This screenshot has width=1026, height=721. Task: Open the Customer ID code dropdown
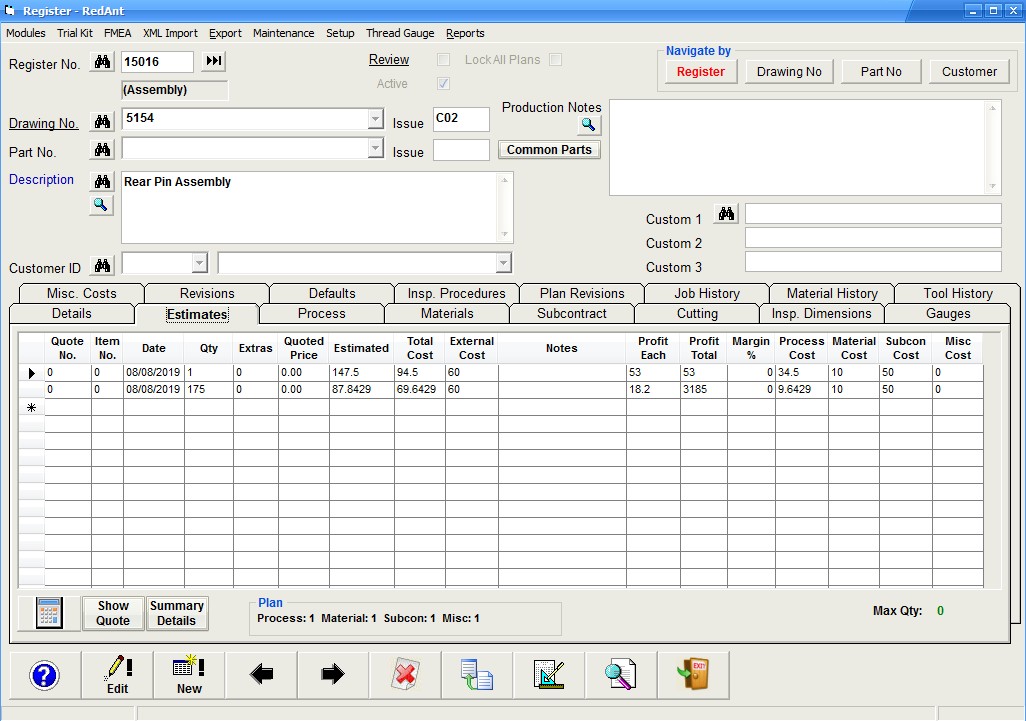coord(199,263)
